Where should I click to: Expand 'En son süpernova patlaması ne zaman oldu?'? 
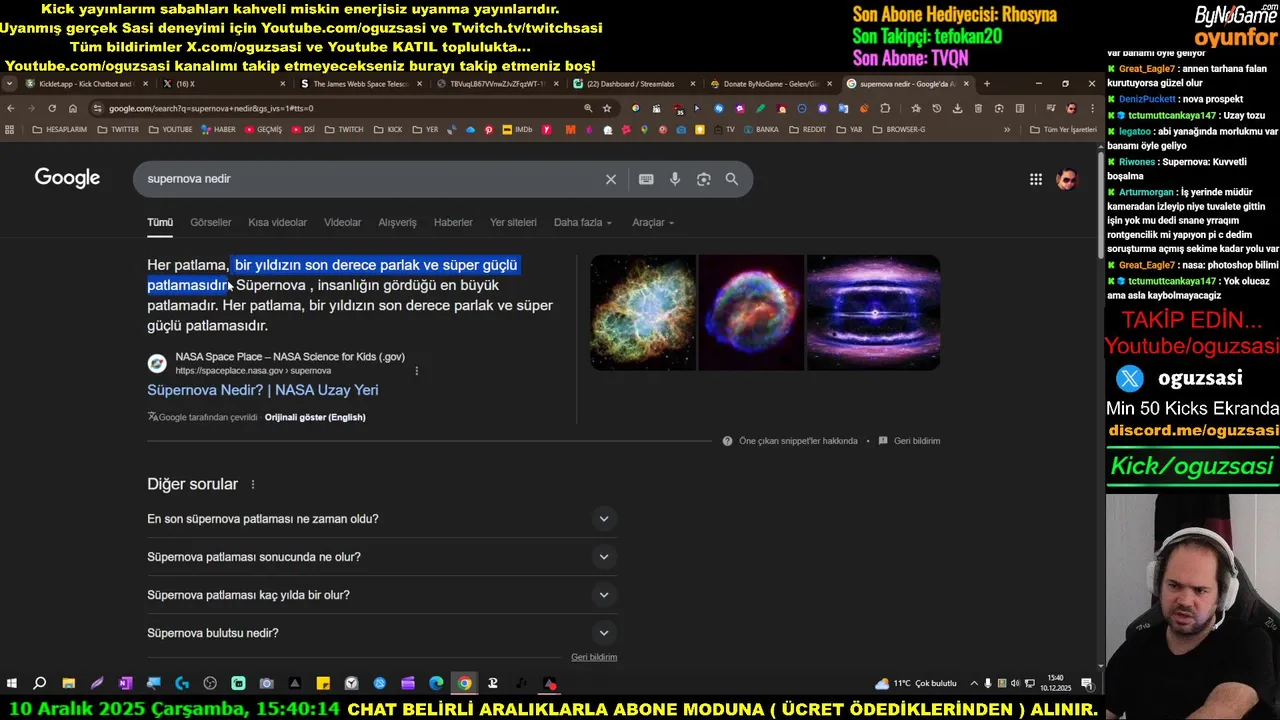pyautogui.click(x=382, y=519)
